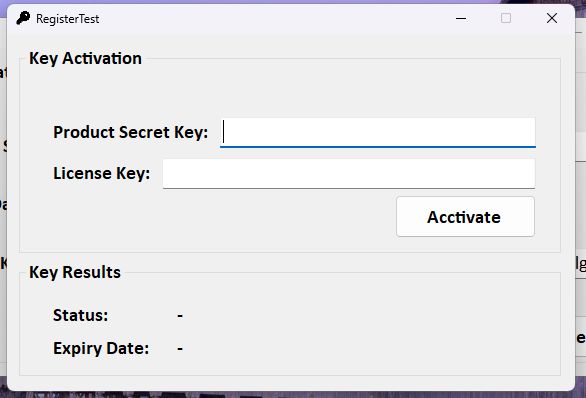Select the "Expiry Date:" label
The height and width of the screenshot is (398, 586).
[101, 348]
